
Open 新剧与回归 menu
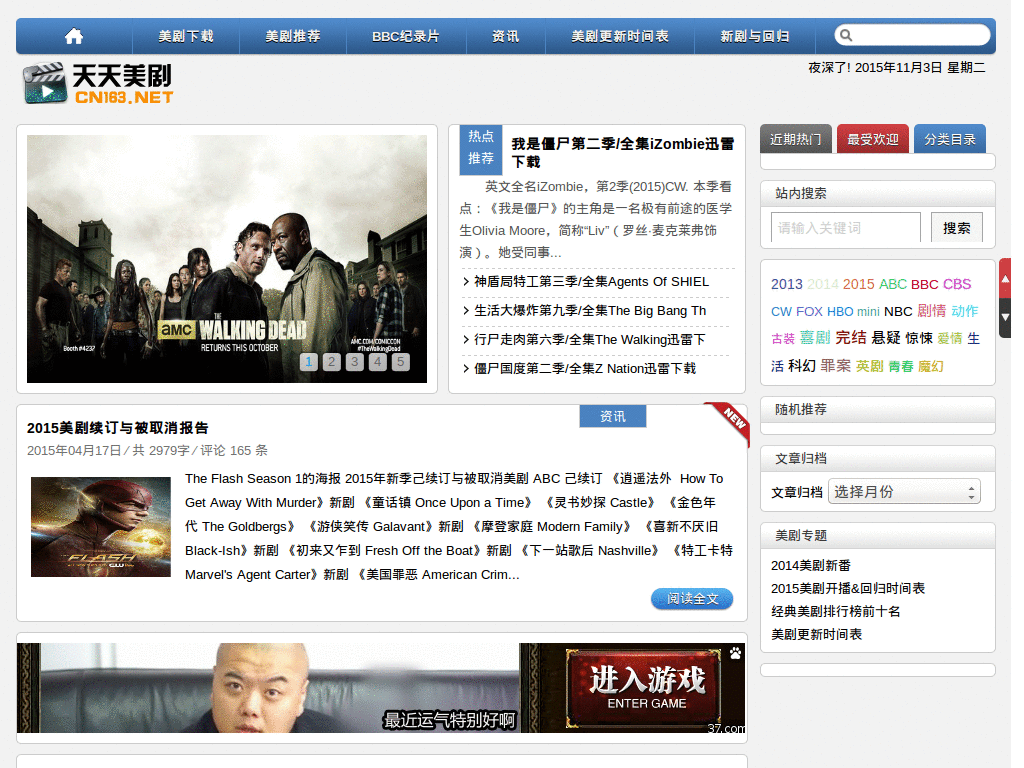tap(754, 37)
